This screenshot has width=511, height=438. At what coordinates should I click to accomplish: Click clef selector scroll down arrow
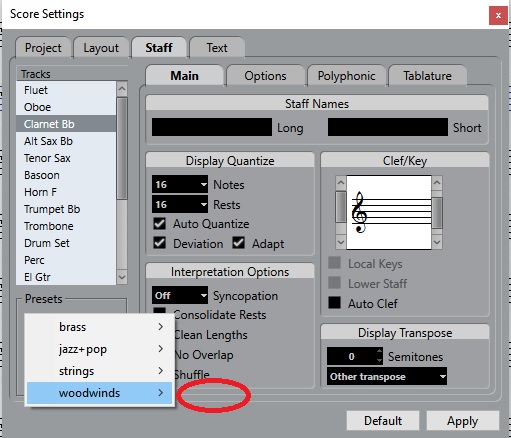pos(341,242)
